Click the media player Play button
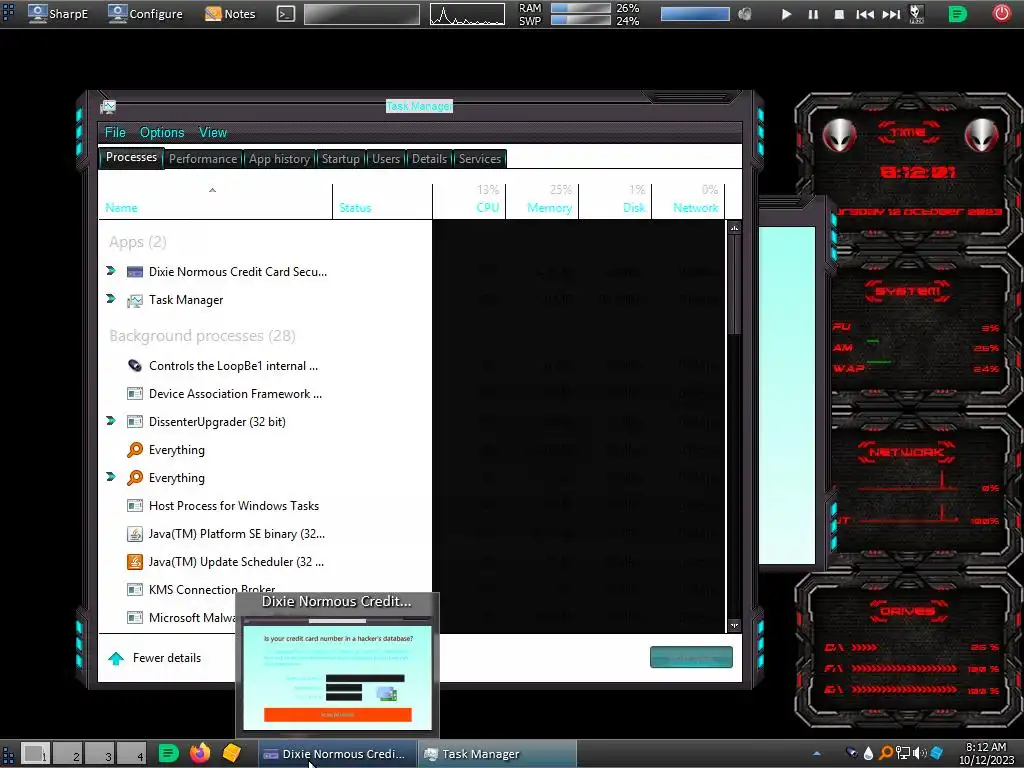 coord(786,14)
